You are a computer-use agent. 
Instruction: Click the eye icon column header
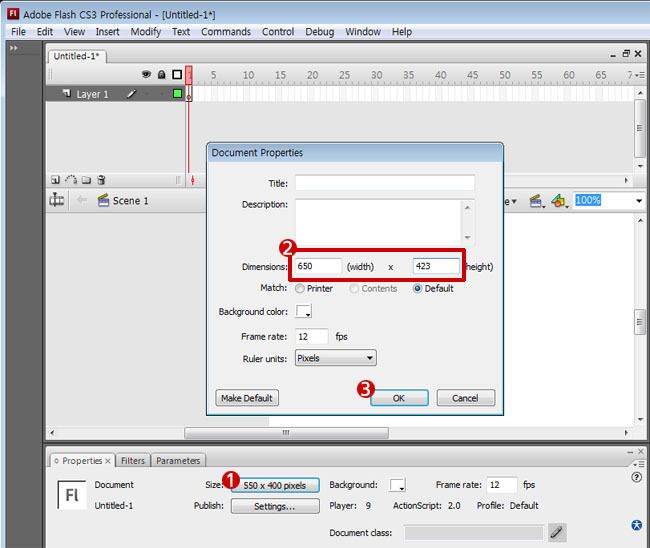click(x=146, y=75)
